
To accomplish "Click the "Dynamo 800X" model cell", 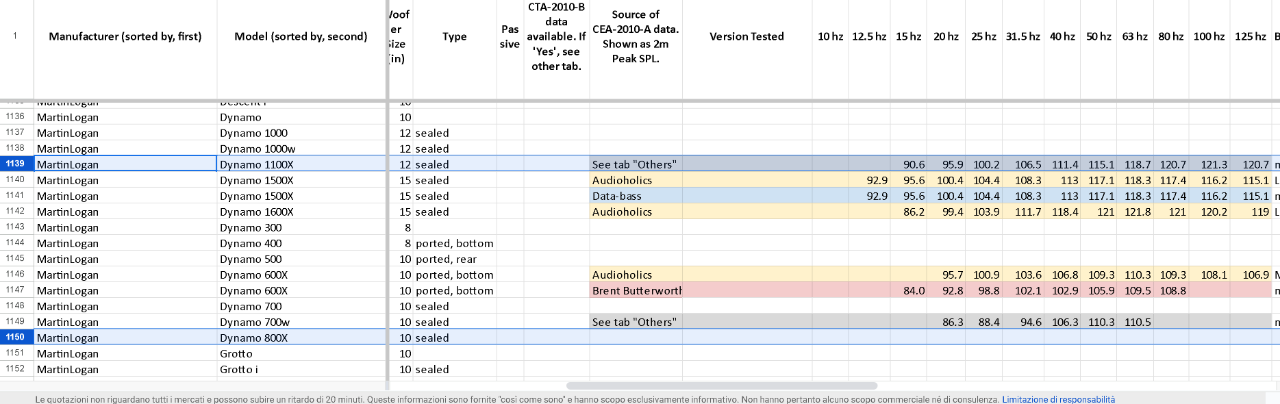I will (301, 337).
